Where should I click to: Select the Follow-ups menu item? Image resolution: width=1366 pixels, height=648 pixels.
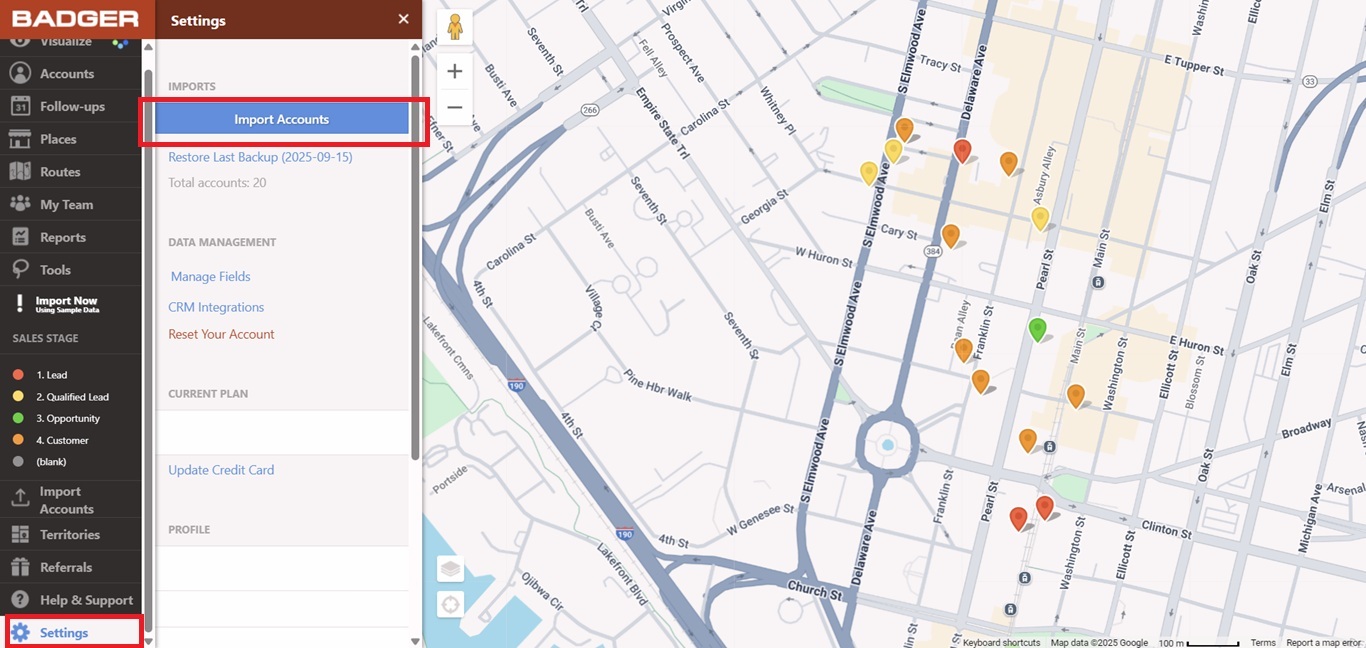coord(72,106)
